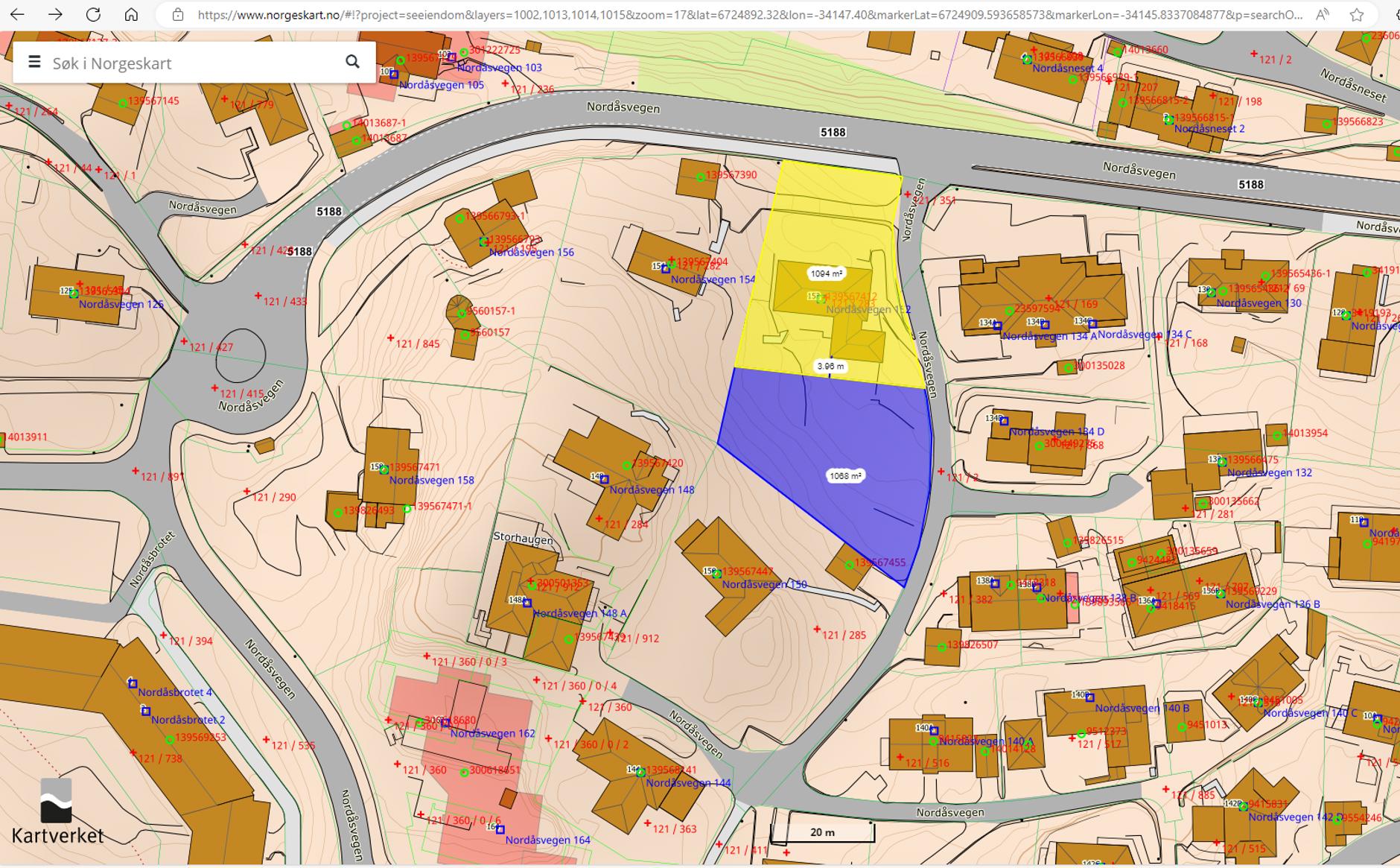Click property number 121 / 394

click(191, 641)
